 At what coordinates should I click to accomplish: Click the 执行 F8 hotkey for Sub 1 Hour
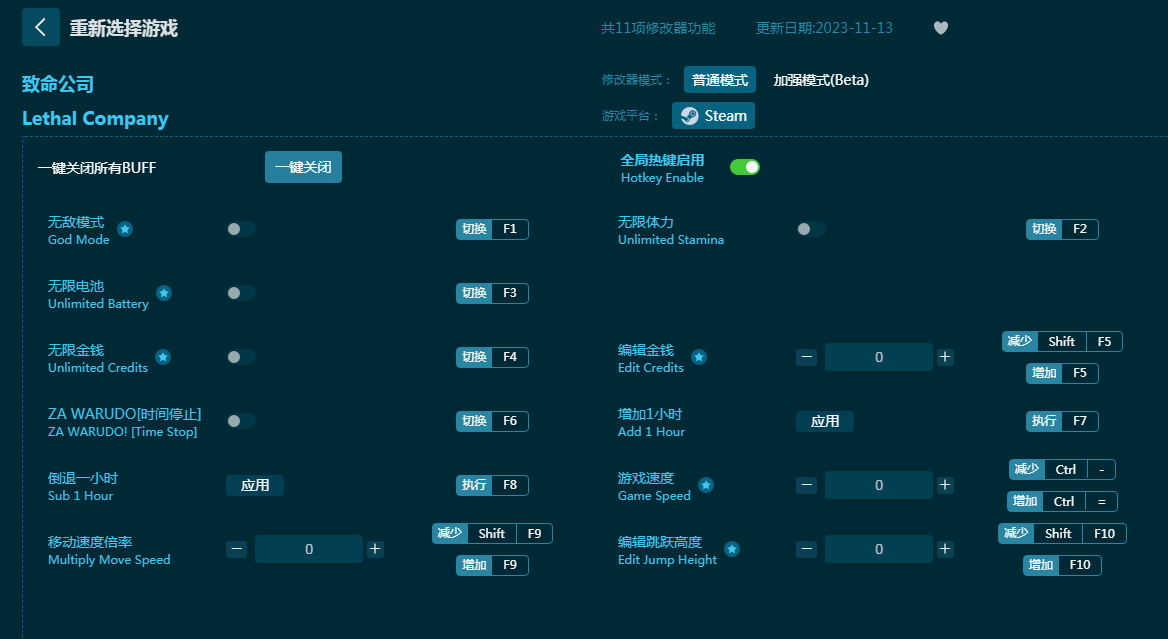(492, 485)
